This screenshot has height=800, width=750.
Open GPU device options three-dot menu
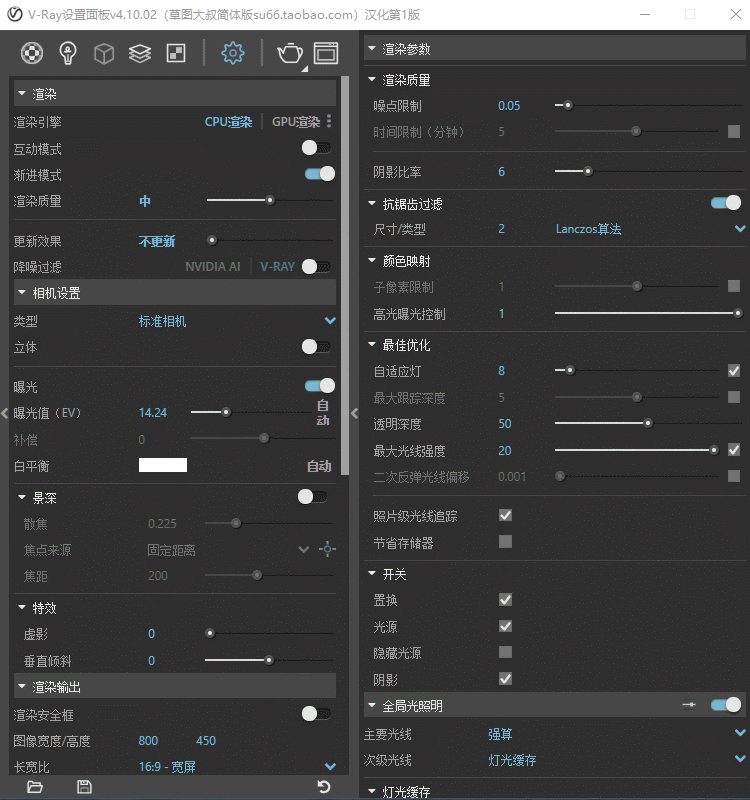[x=329, y=121]
